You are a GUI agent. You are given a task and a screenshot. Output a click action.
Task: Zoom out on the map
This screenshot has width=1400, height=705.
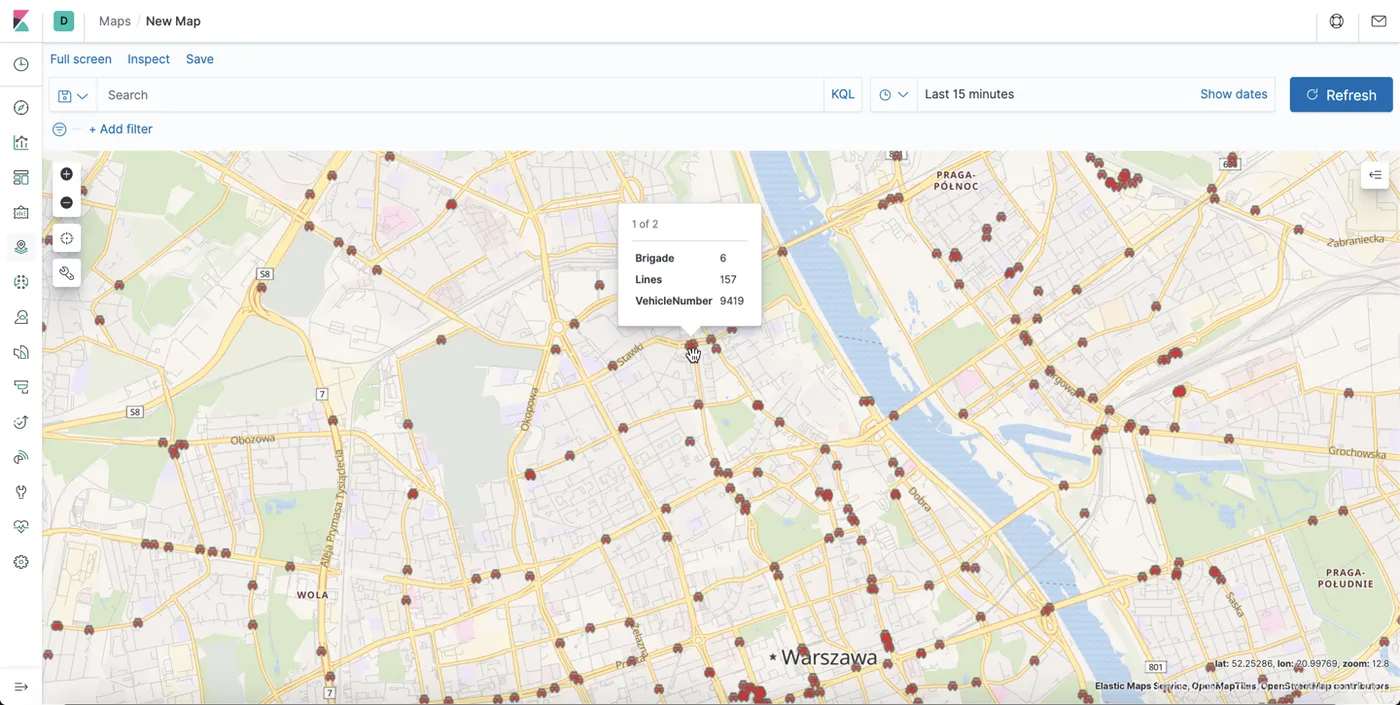coord(67,203)
